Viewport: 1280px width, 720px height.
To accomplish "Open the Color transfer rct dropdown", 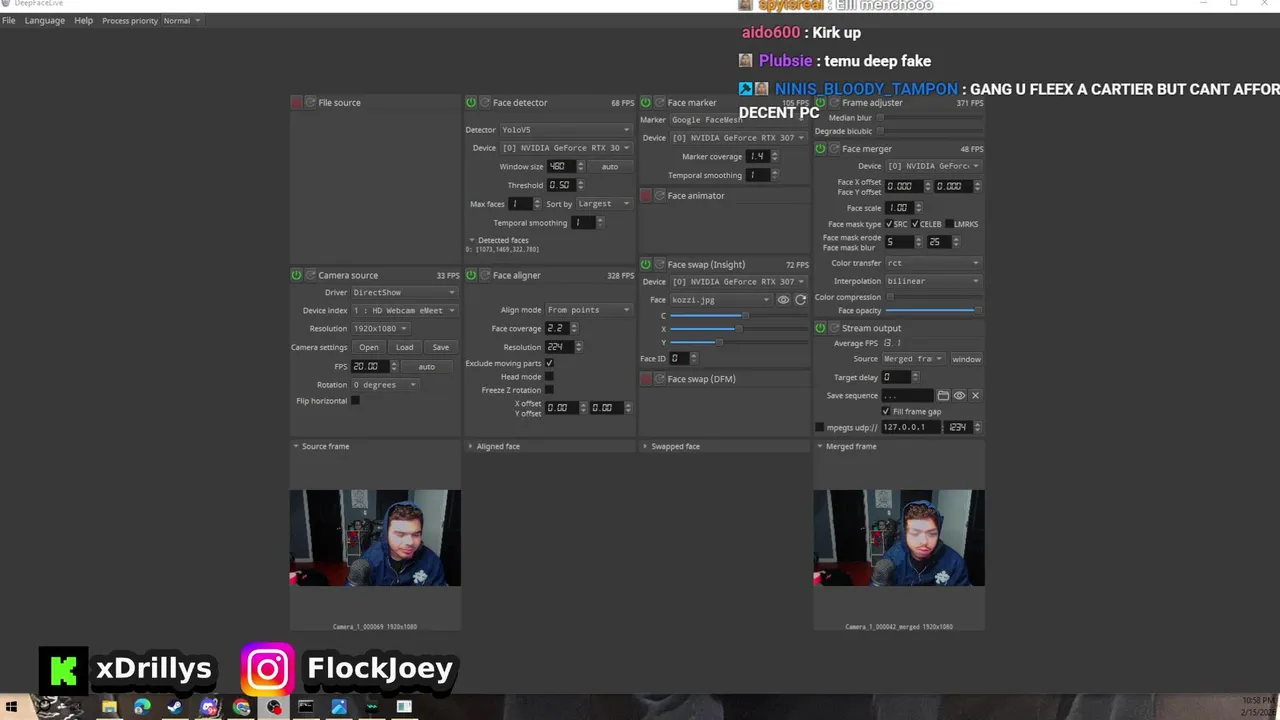I will (933, 263).
